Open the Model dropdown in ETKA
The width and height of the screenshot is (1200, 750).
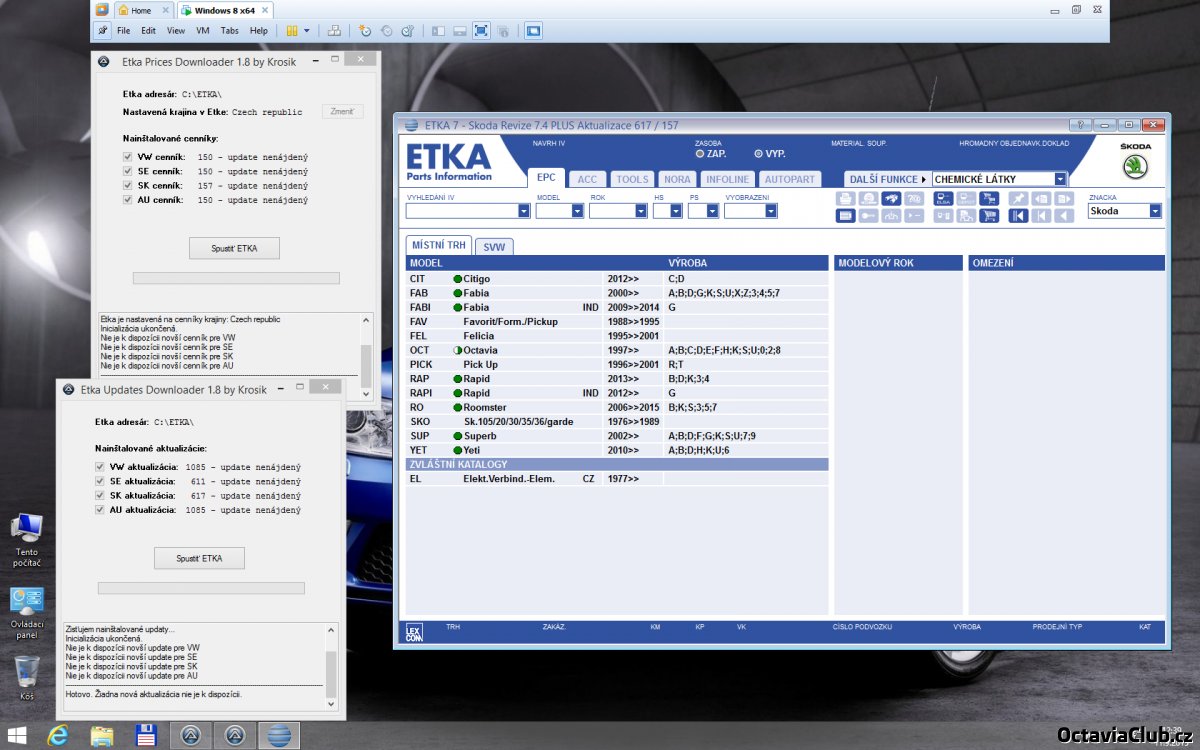click(577, 211)
